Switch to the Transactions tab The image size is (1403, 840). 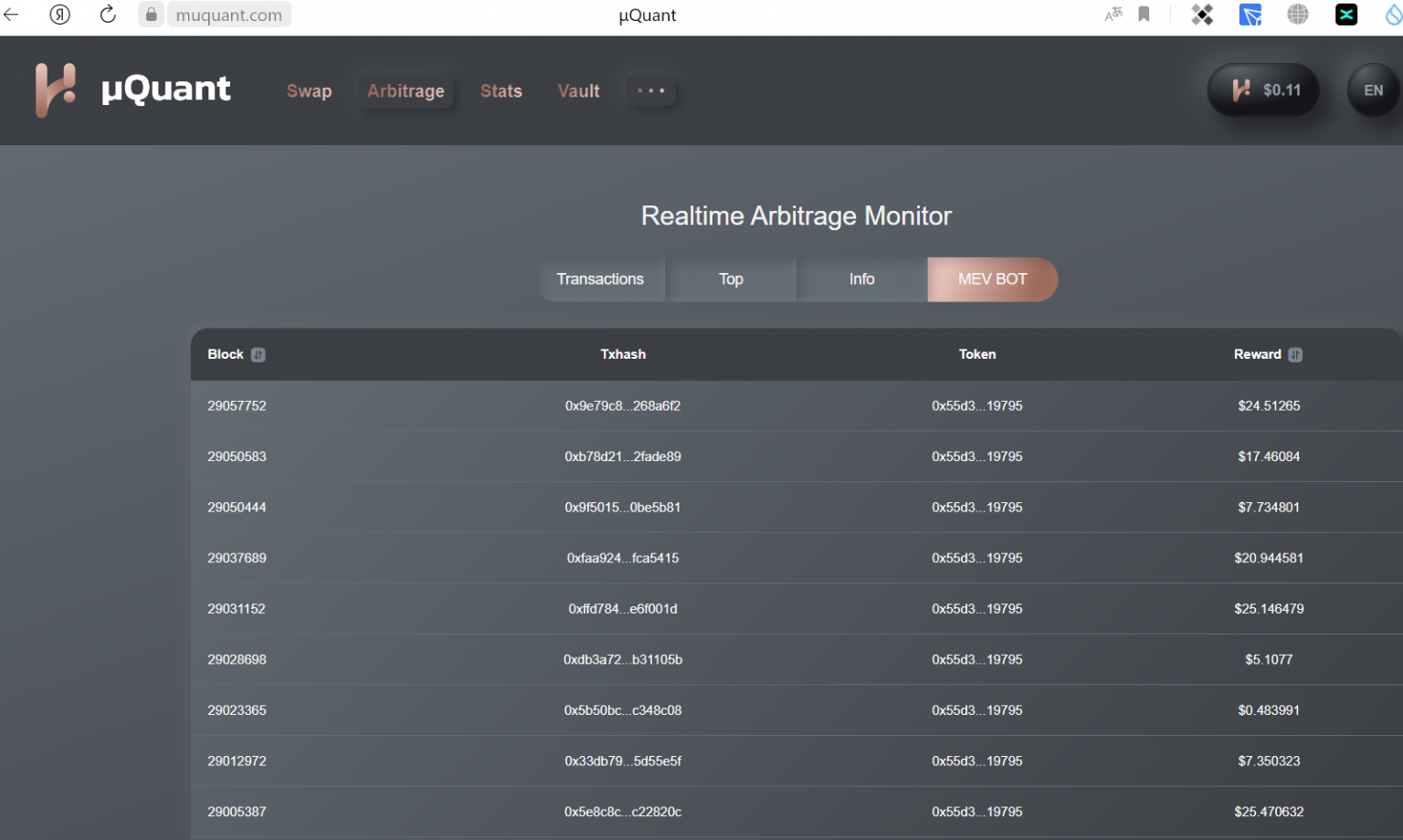pos(600,279)
